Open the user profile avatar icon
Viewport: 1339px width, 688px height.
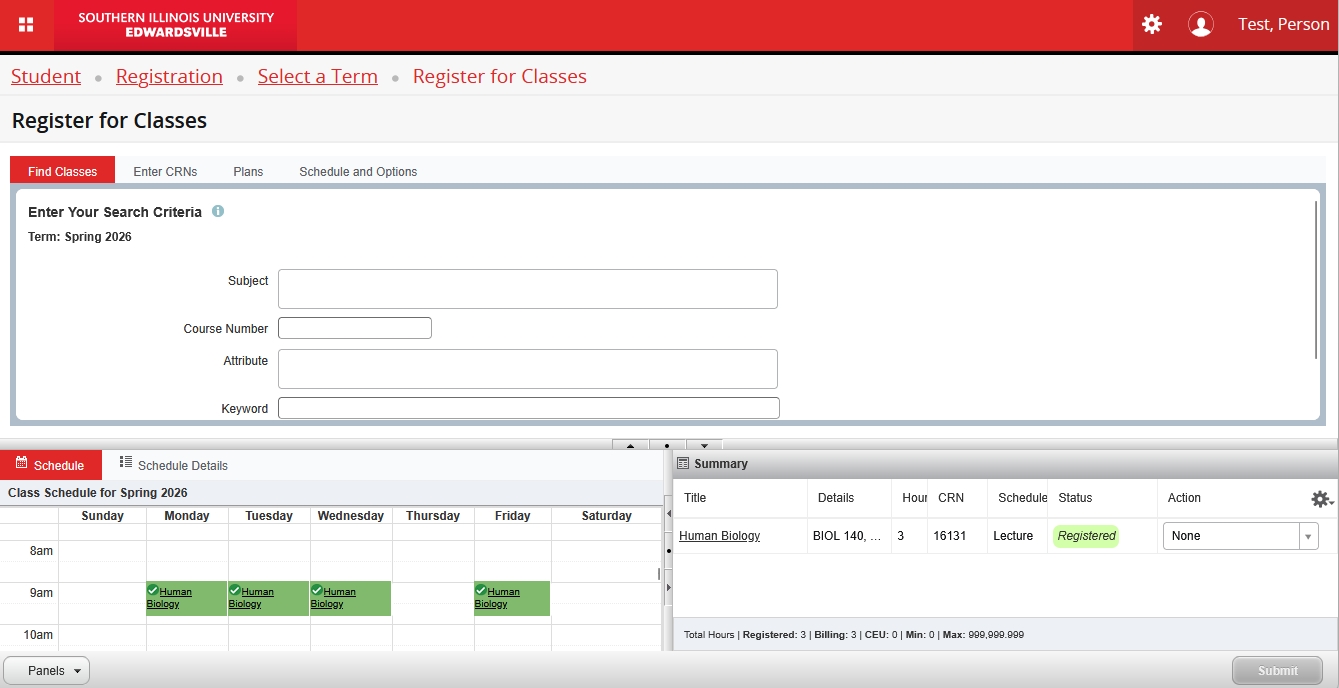coord(1200,25)
